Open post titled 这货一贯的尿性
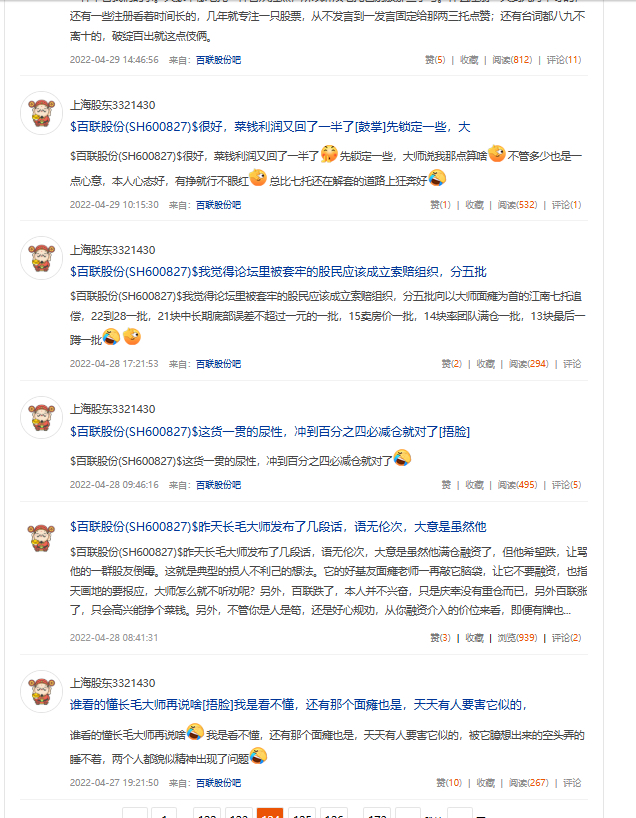636x818 pixels. point(270,432)
